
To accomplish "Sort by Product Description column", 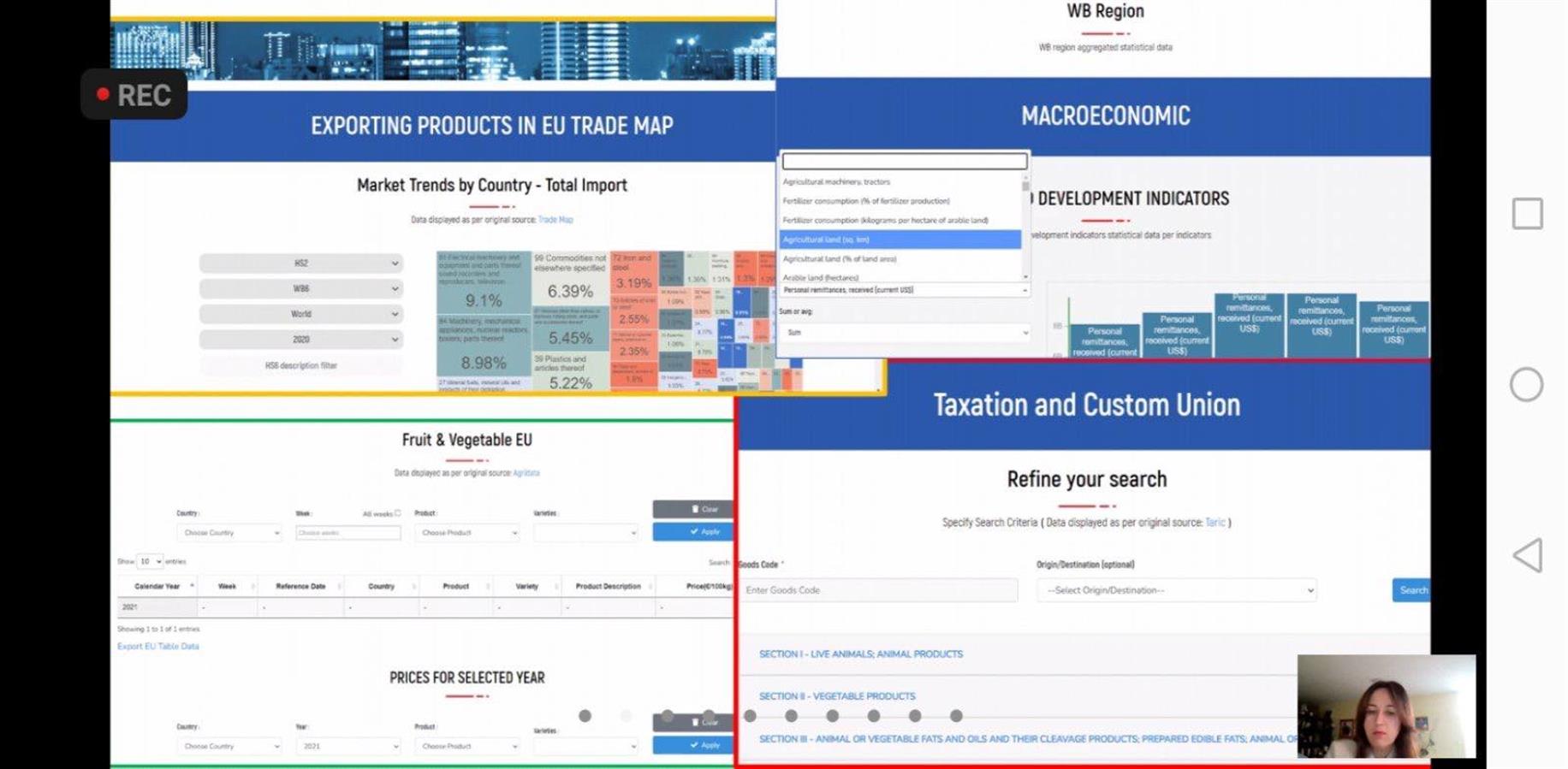I will [609, 587].
